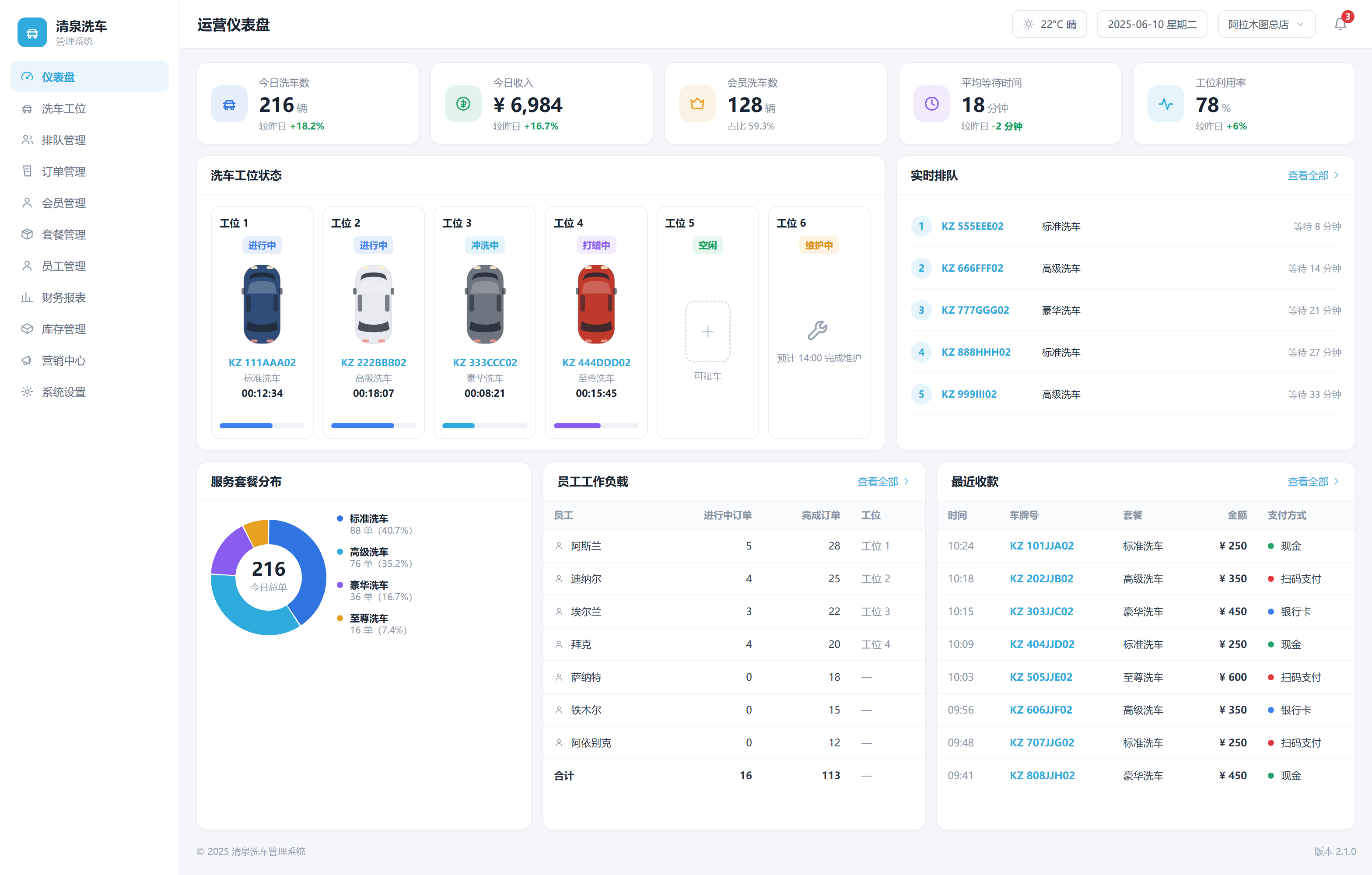This screenshot has height=875, width=1372.
Task: Open 查看全部 link in 最近收款
Action: (x=1313, y=481)
